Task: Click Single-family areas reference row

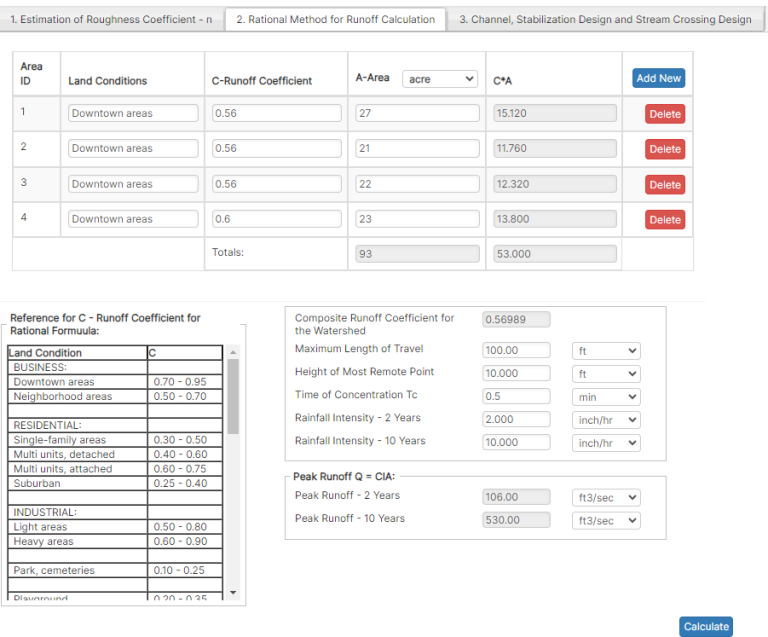Action: 115,440
